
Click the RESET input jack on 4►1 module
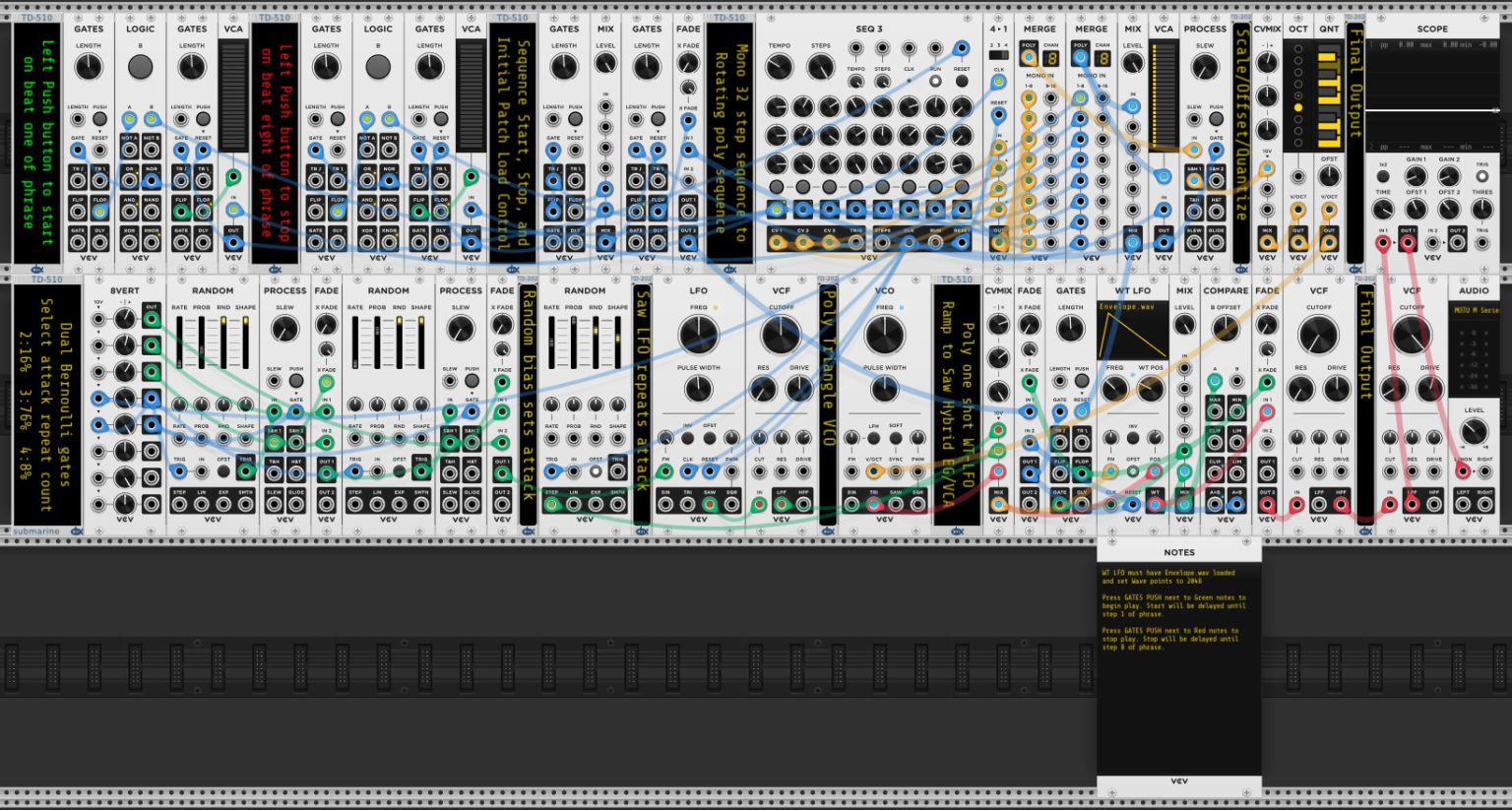[998, 115]
